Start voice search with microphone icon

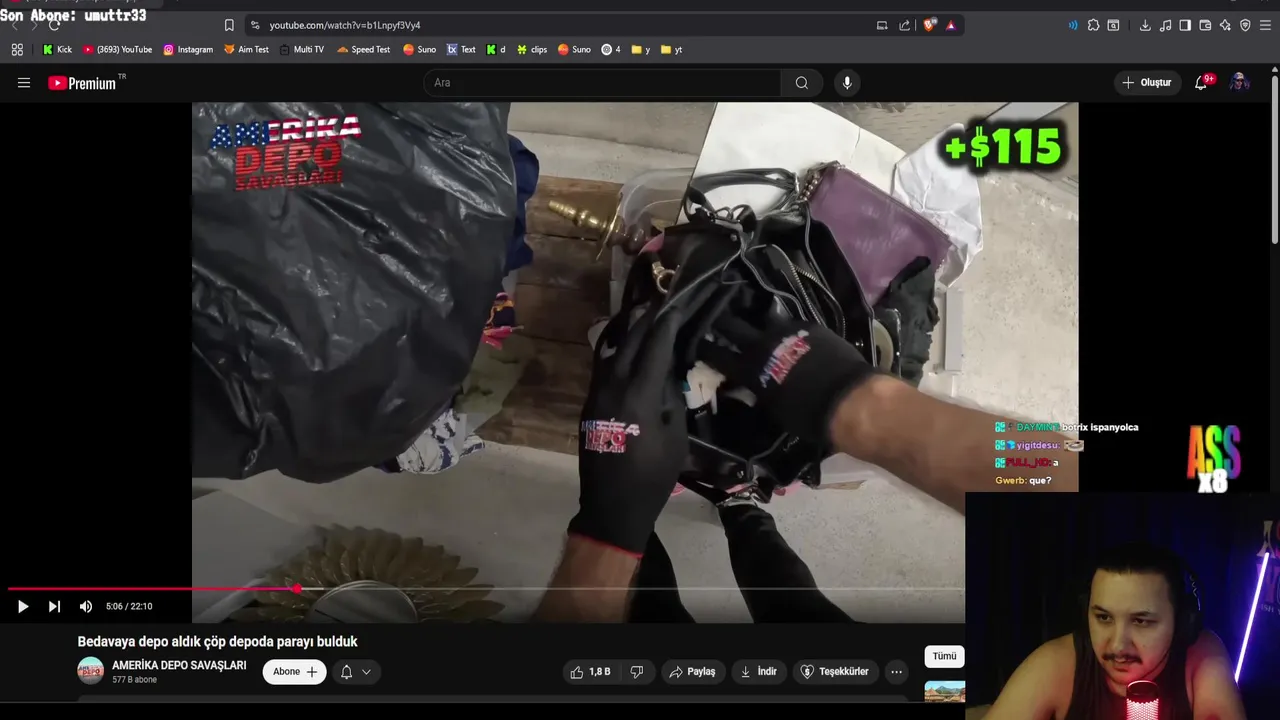coord(847,83)
